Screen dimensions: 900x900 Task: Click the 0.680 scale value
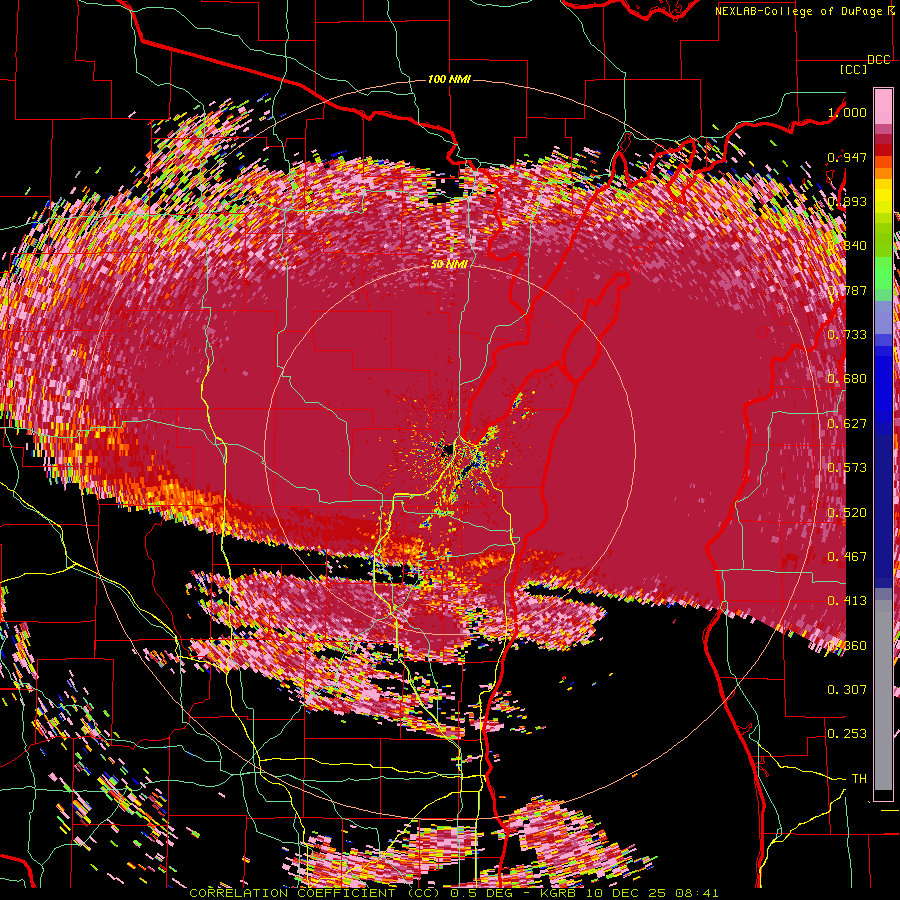[x=847, y=379]
